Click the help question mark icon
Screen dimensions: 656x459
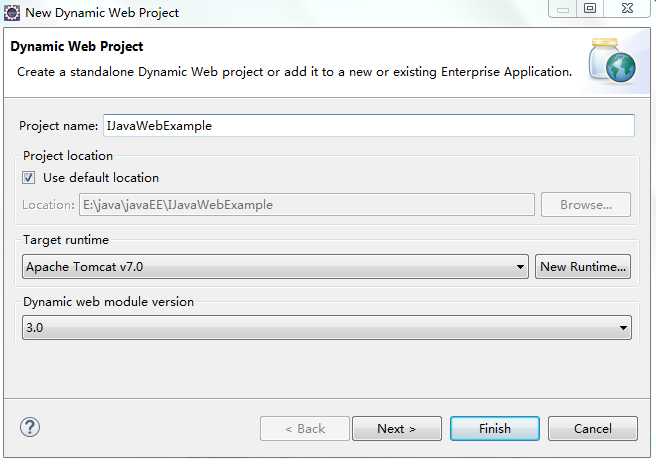[30, 427]
